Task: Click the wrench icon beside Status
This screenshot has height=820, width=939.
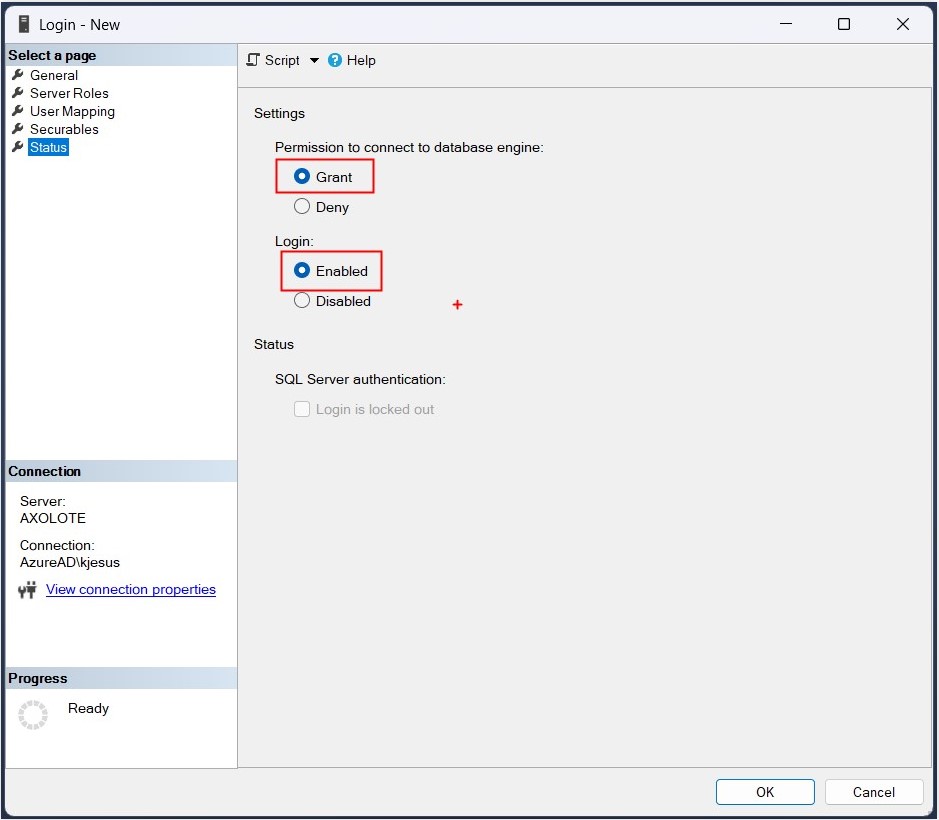Action: (18, 147)
